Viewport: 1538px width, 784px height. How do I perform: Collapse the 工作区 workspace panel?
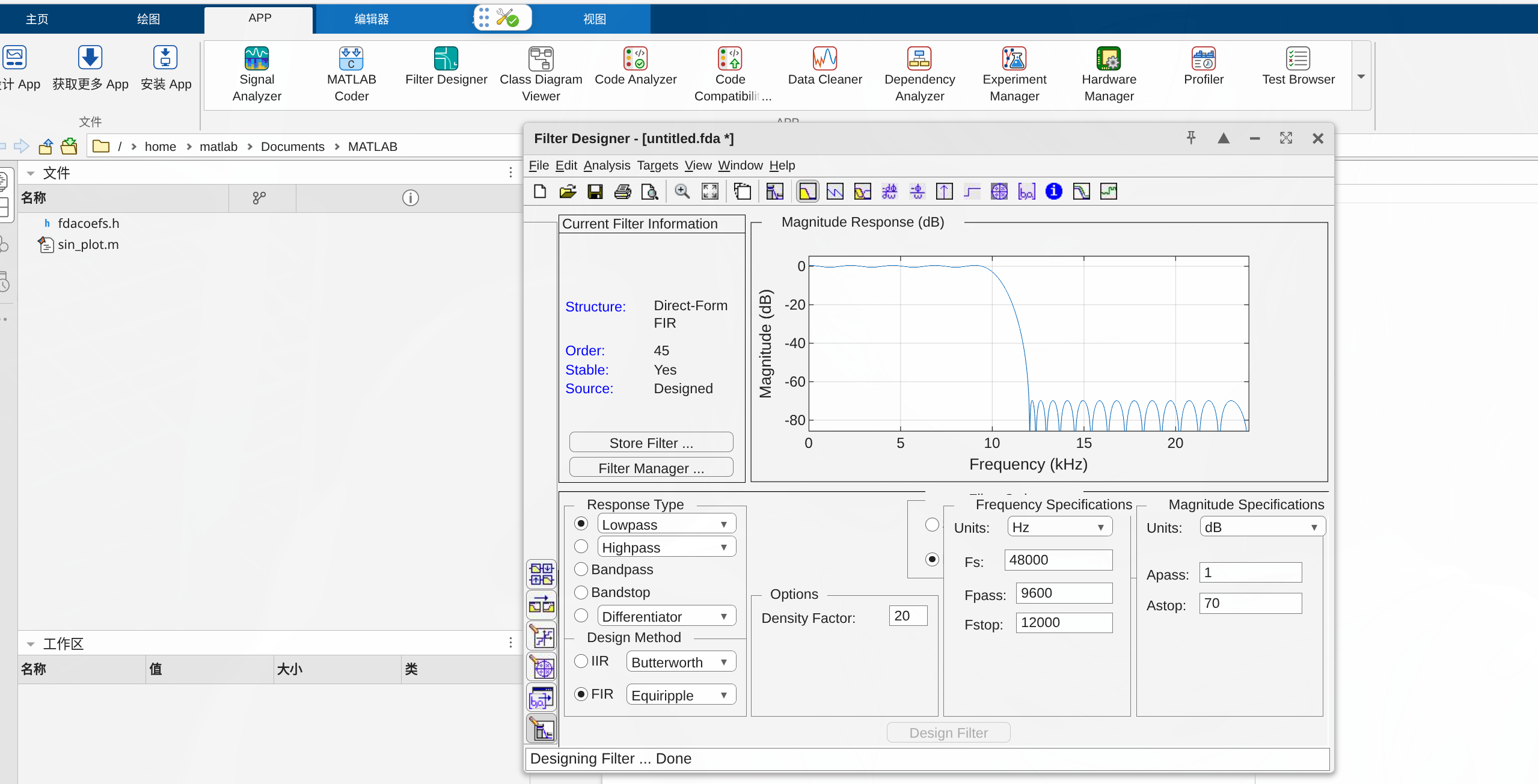pyautogui.click(x=31, y=644)
